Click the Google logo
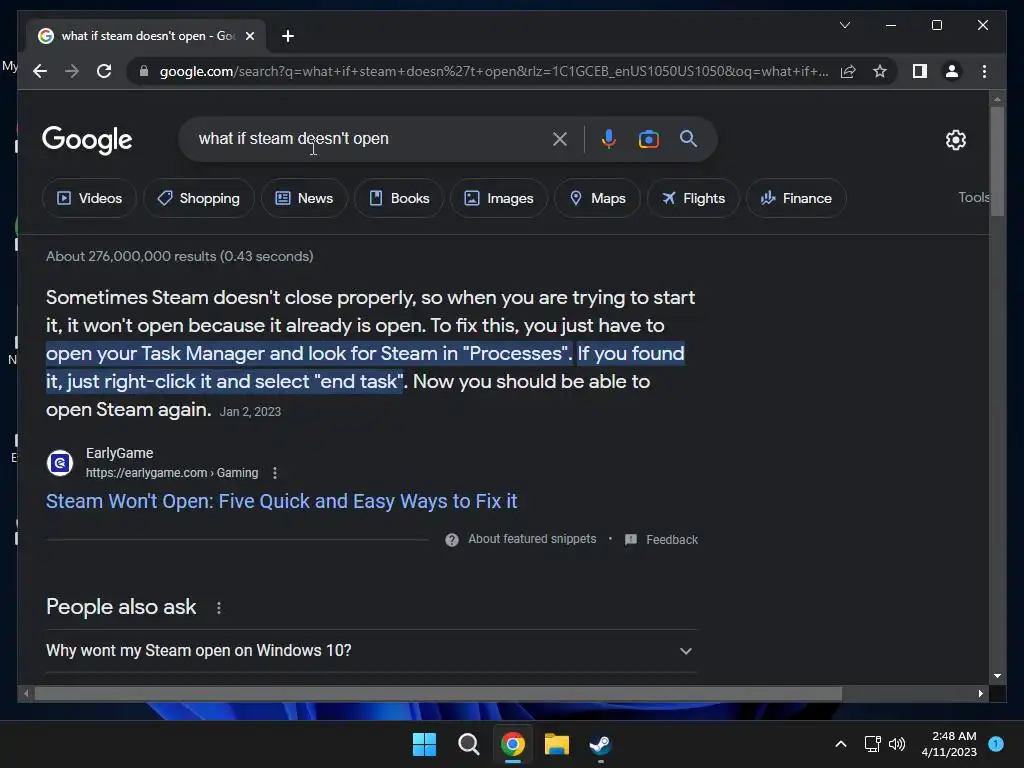Viewport: 1024px width, 768px height. pyautogui.click(x=87, y=139)
